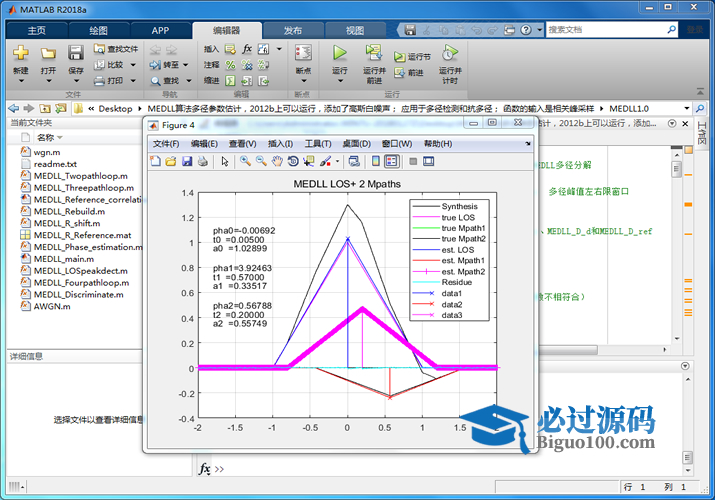Click the Save (保存) disk icon

click(76, 53)
